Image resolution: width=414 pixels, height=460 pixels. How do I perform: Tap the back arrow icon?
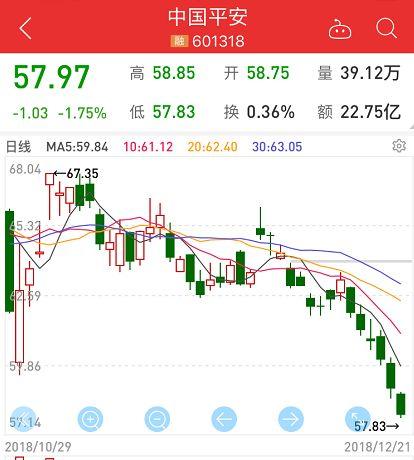click(25, 28)
